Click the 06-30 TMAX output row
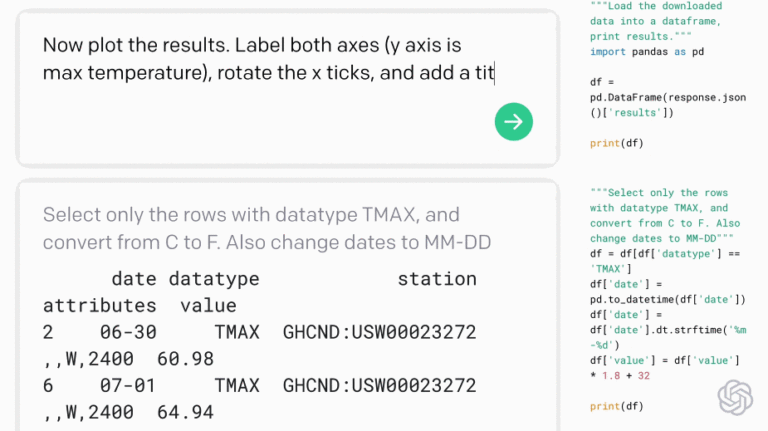This screenshot has height=431, width=768. click(260, 331)
